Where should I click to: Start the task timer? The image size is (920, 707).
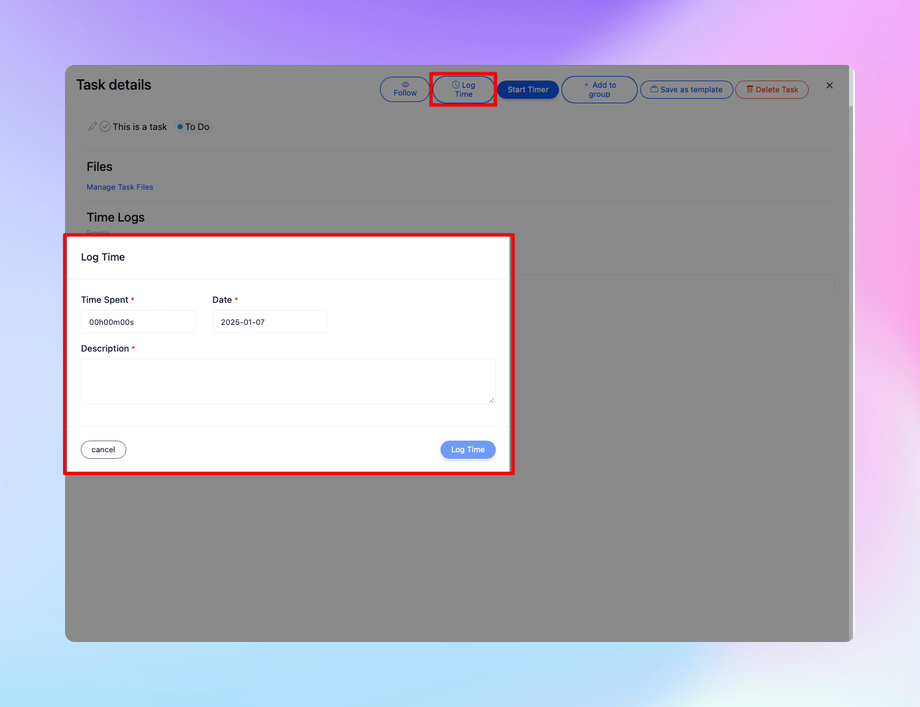527,89
